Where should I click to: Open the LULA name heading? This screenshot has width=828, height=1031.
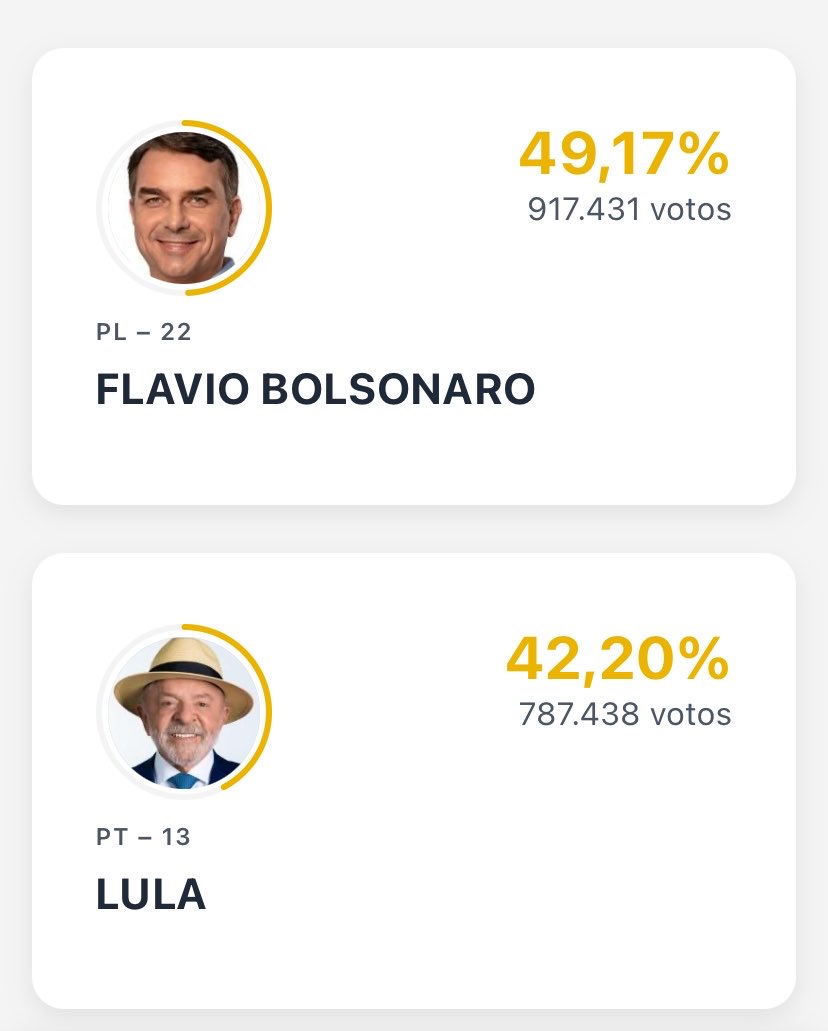coord(151,894)
